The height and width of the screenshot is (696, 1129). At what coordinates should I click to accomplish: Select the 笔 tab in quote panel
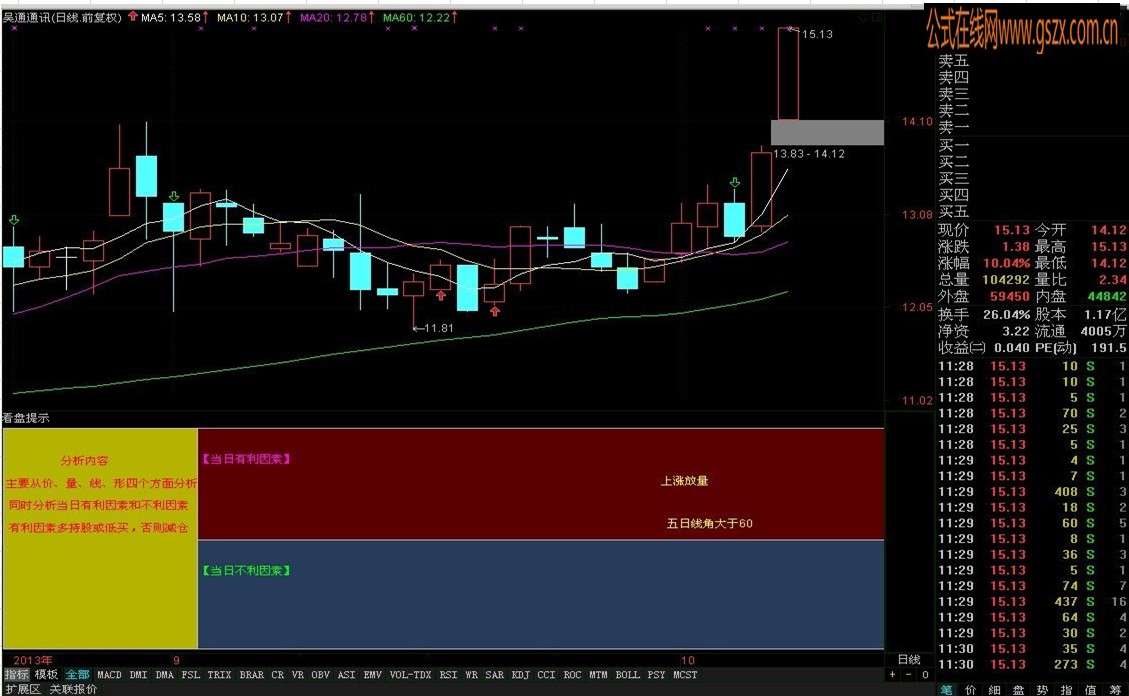[946, 690]
